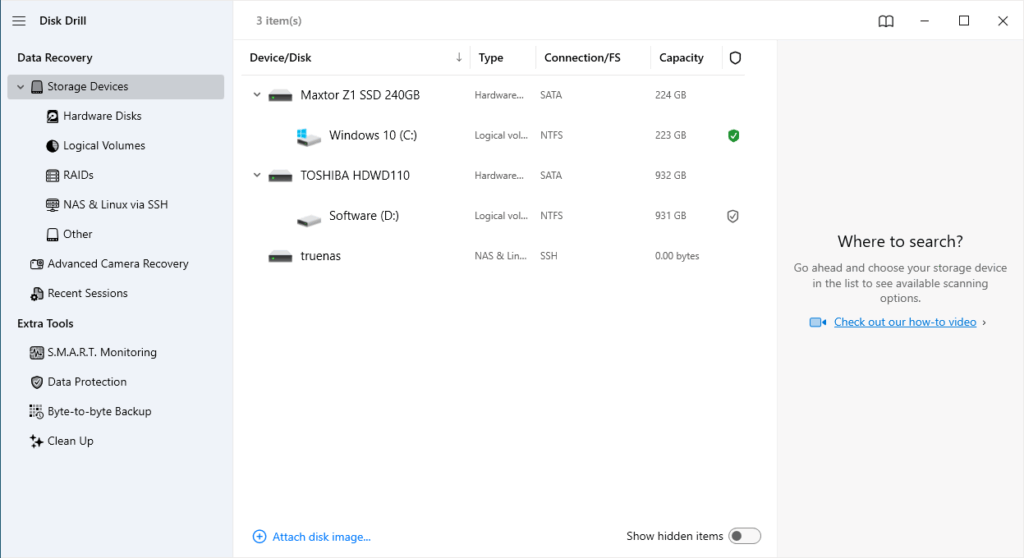
Task: Collapse the Storage Devices sidebar section
Action: click(x=19, y=87)
